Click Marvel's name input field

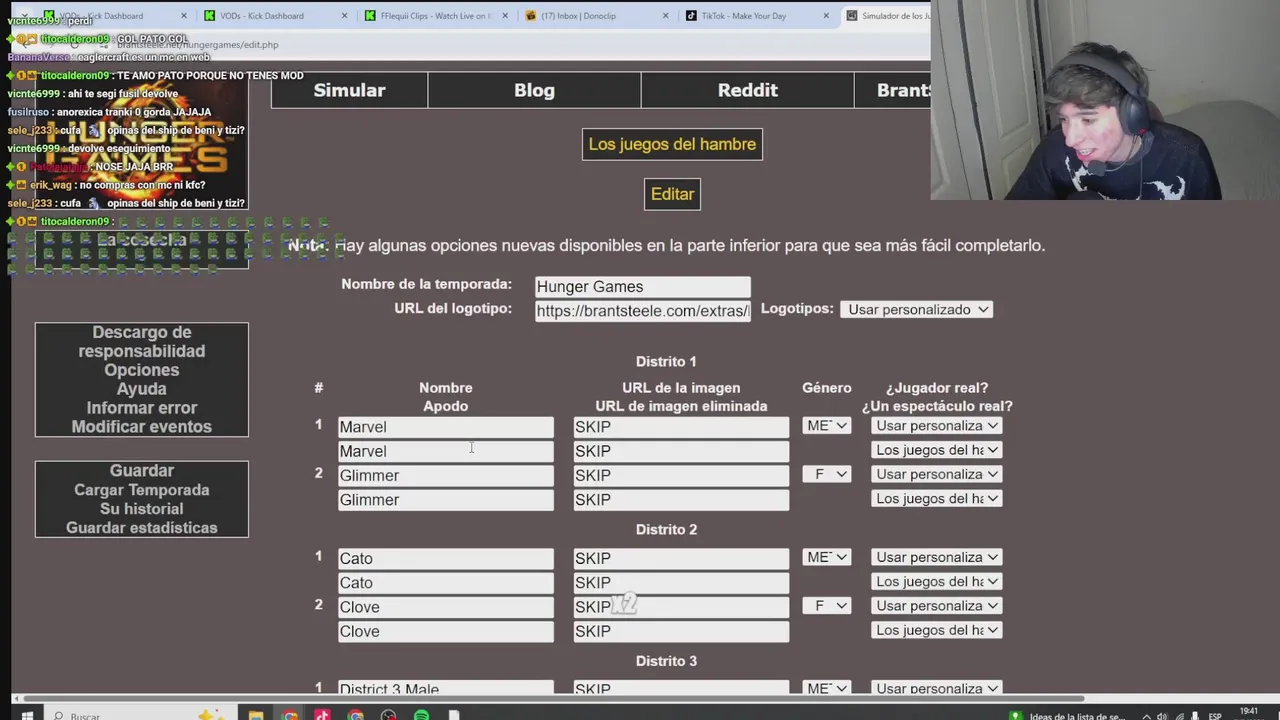click(x=445, y=427)
